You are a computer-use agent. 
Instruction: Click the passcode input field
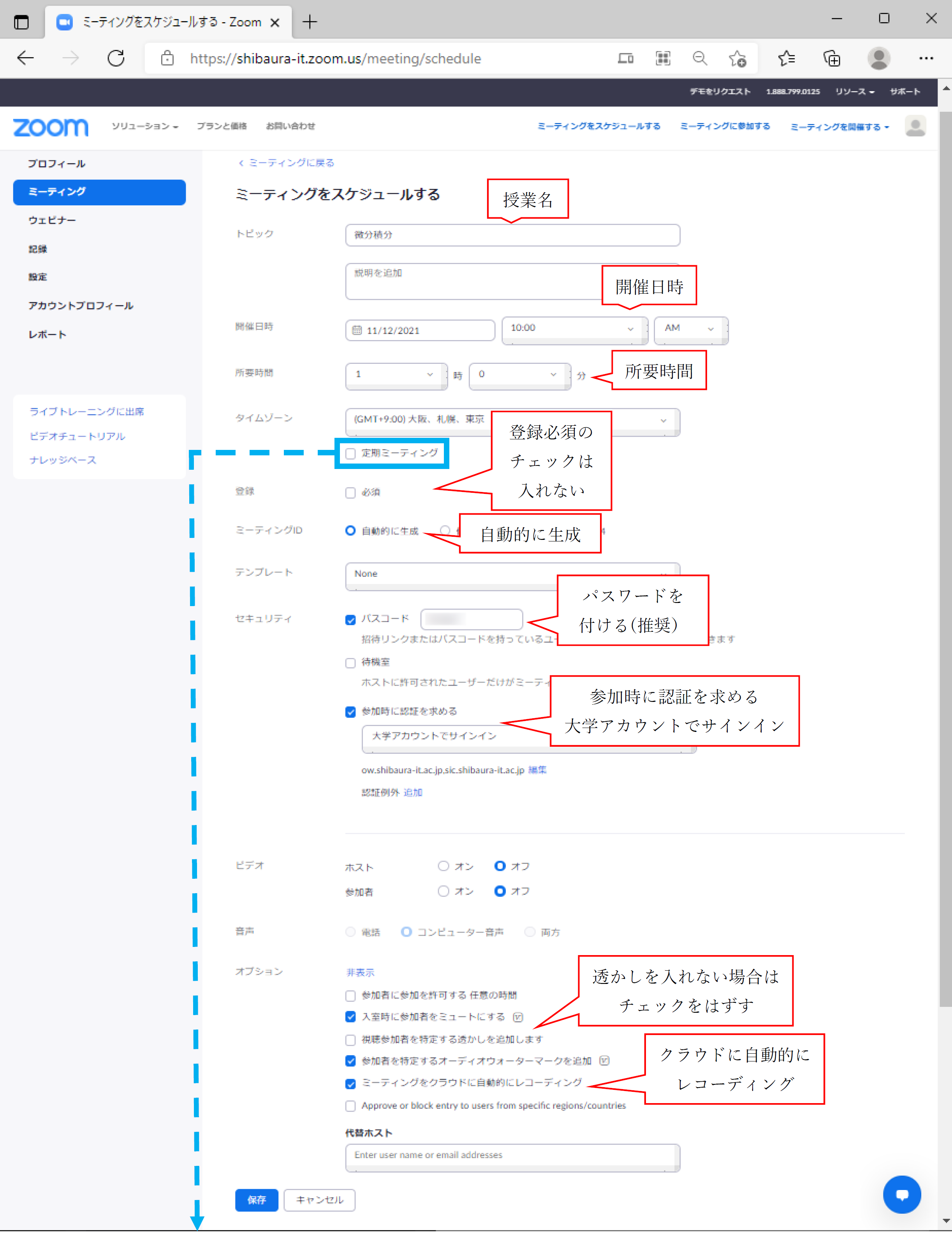point(472,619)
